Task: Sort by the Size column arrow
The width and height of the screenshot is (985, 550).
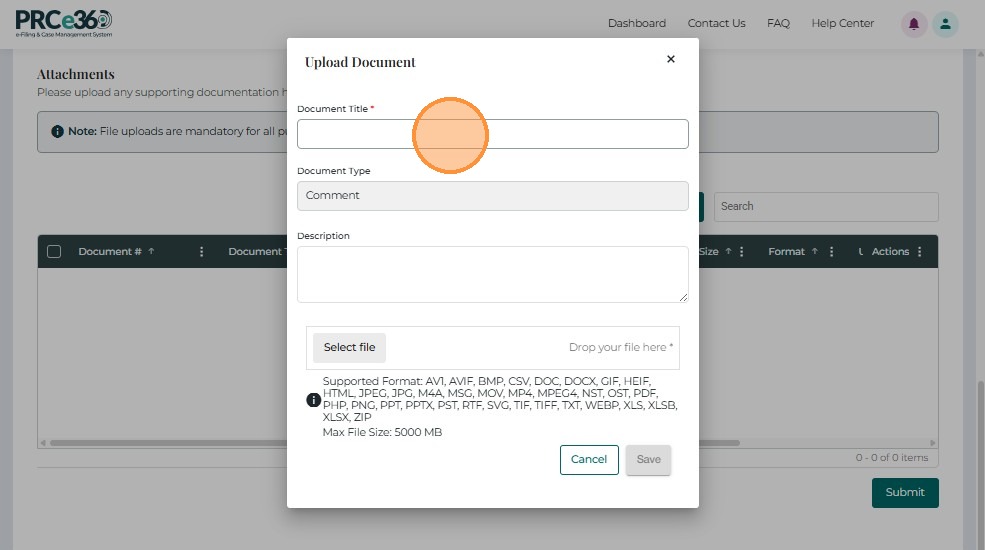Action: 729,251
